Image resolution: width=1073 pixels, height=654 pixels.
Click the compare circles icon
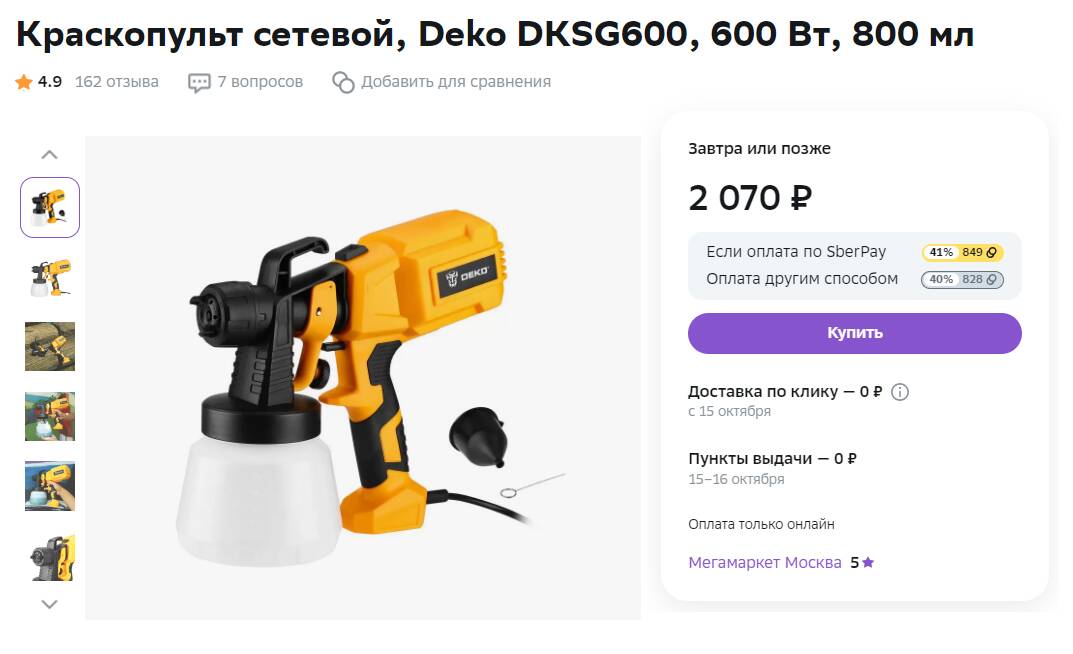point(344,82)
